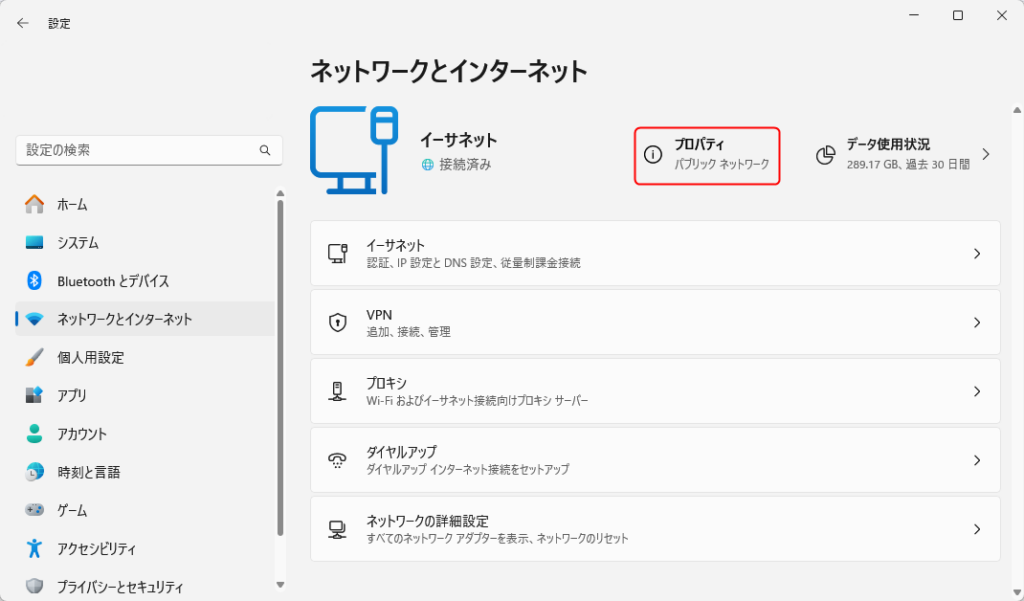Click the data usage pie chart icon
1024x601 pixels.
point(825,155)
